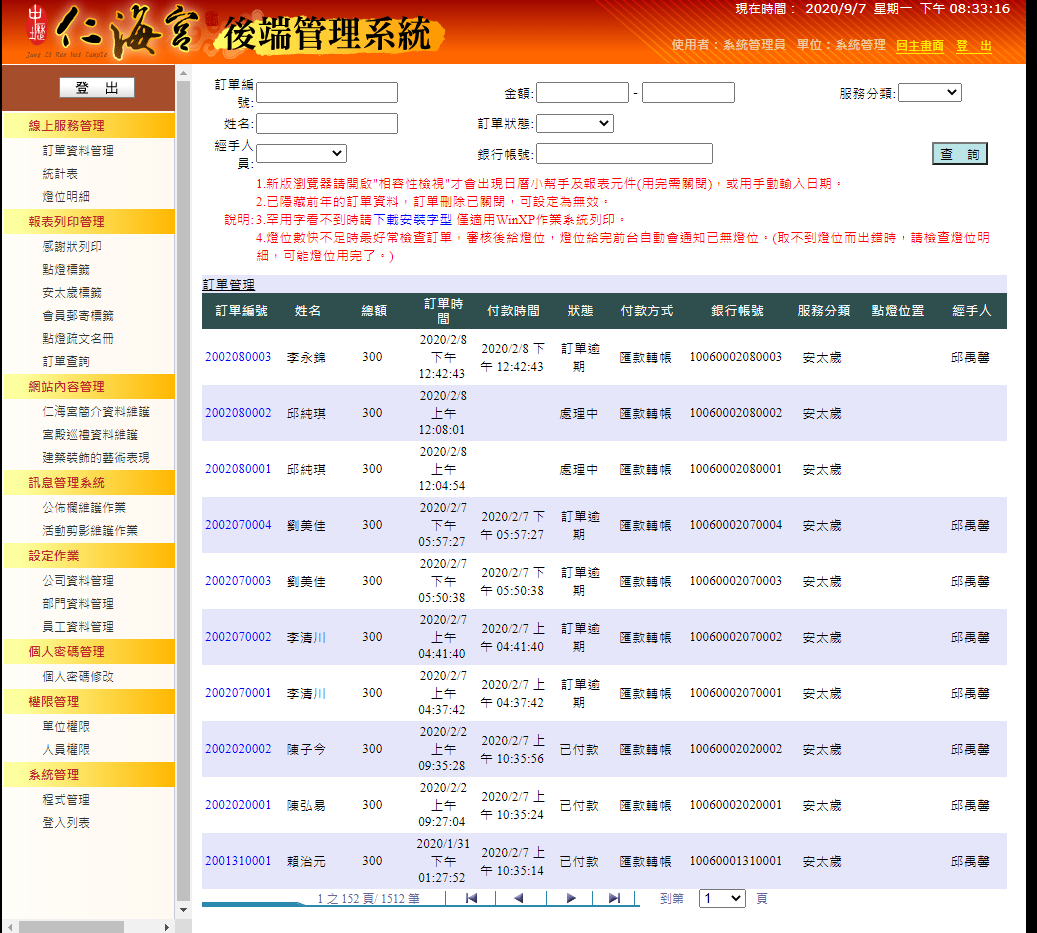Screen dimensions: 1037x933
Task: Open 統計表 menu item
Action: [60, 174]
